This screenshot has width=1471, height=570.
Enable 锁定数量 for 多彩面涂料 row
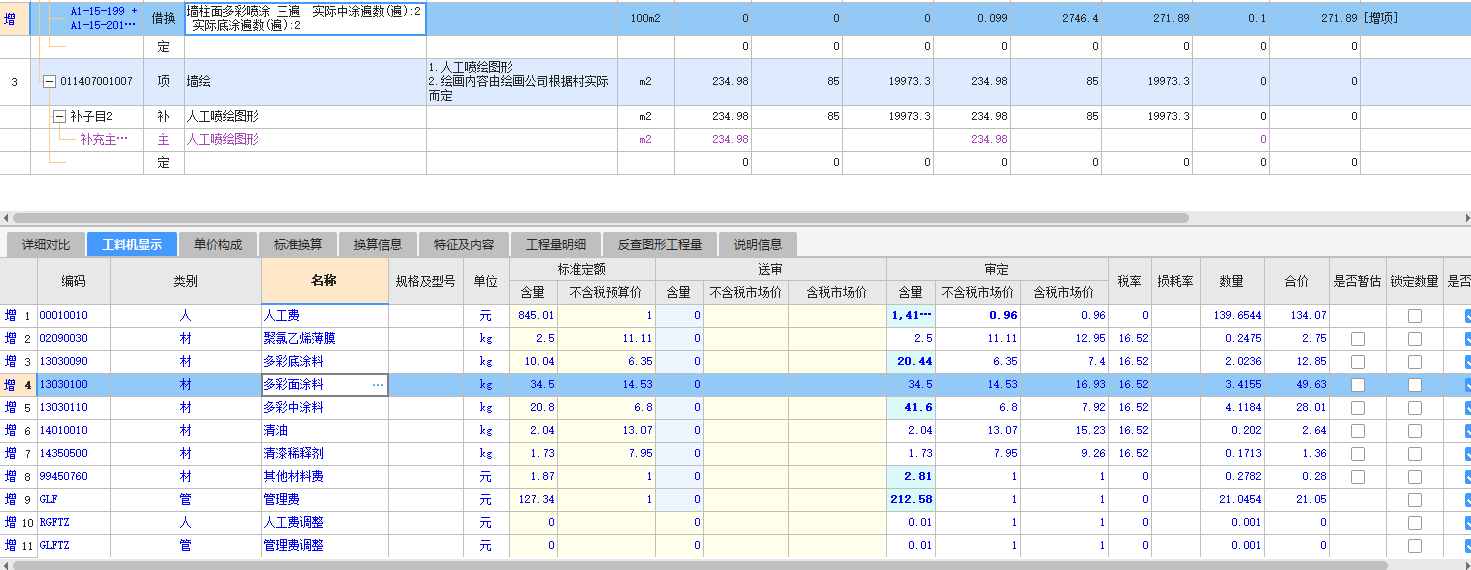point(1414,385)
